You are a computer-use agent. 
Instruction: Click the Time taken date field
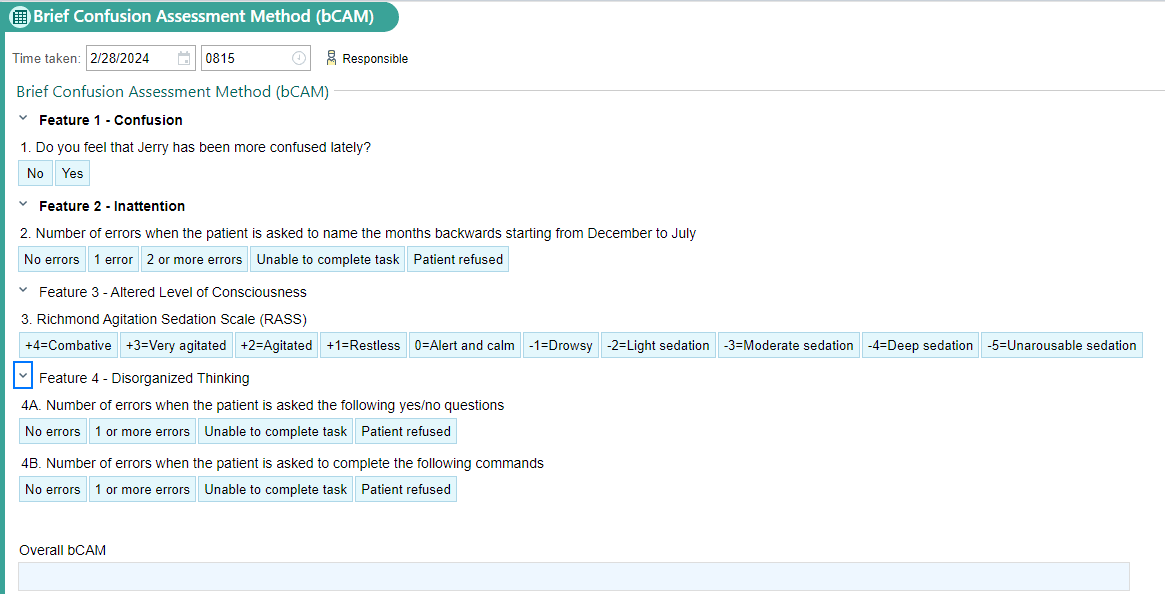point(140,58)
